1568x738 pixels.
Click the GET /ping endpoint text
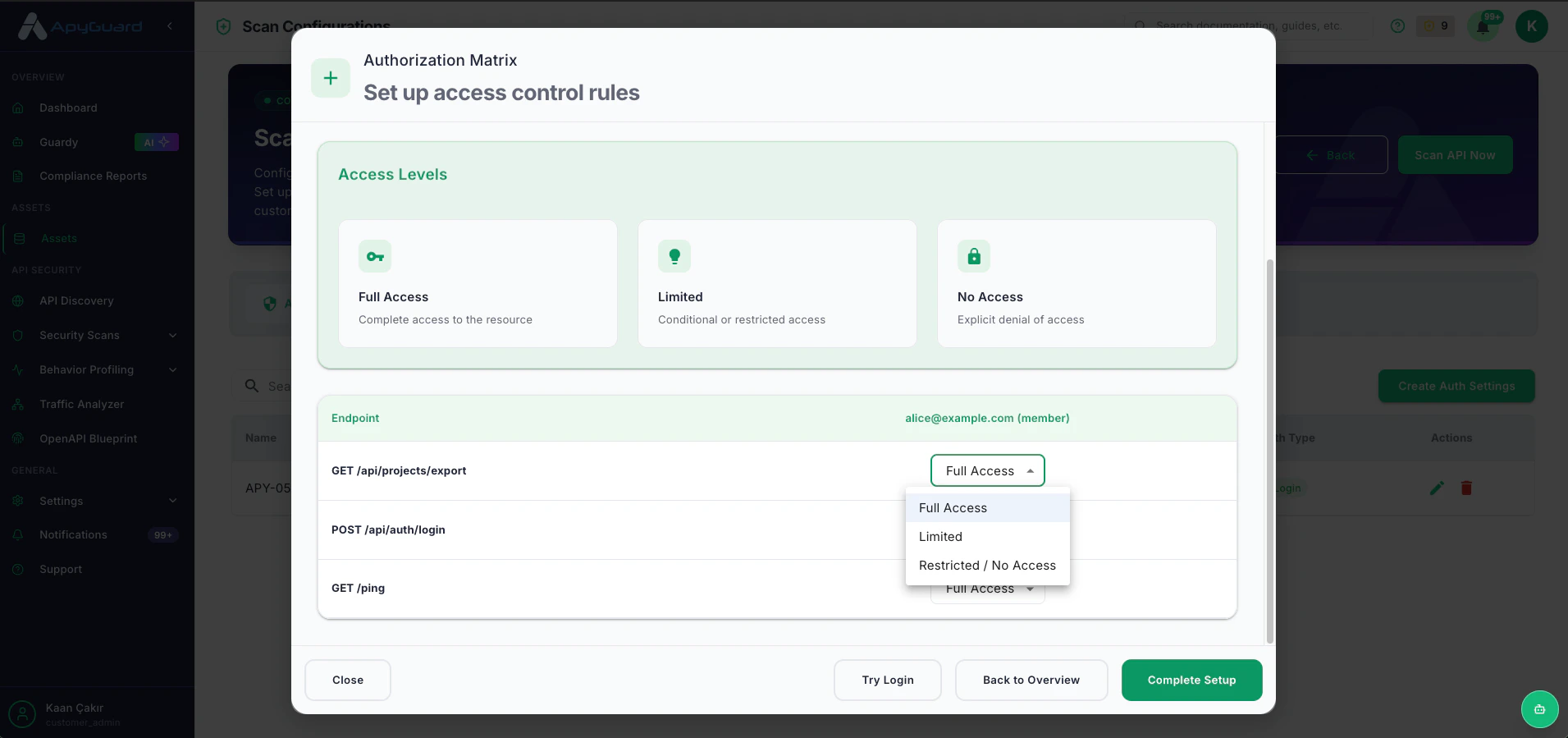(x=358, y=588)
